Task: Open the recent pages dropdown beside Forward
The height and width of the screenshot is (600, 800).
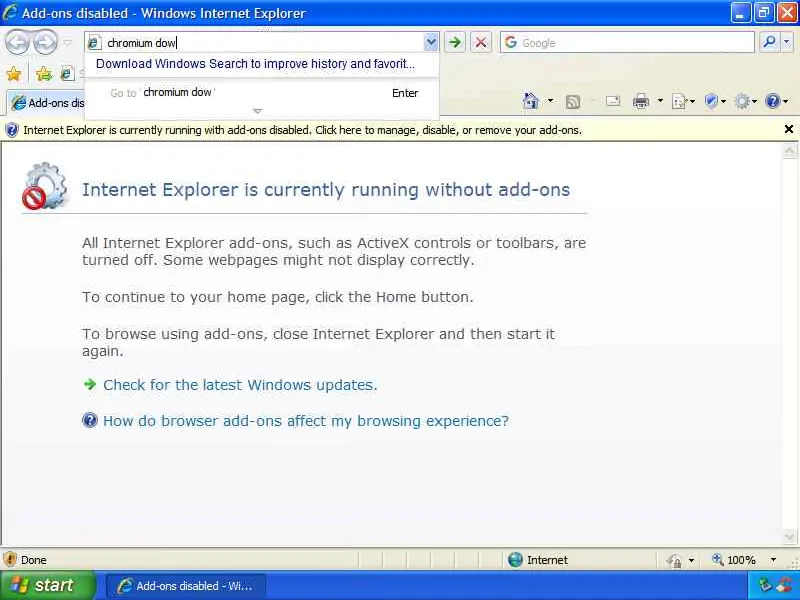Action: coord(67,43)
